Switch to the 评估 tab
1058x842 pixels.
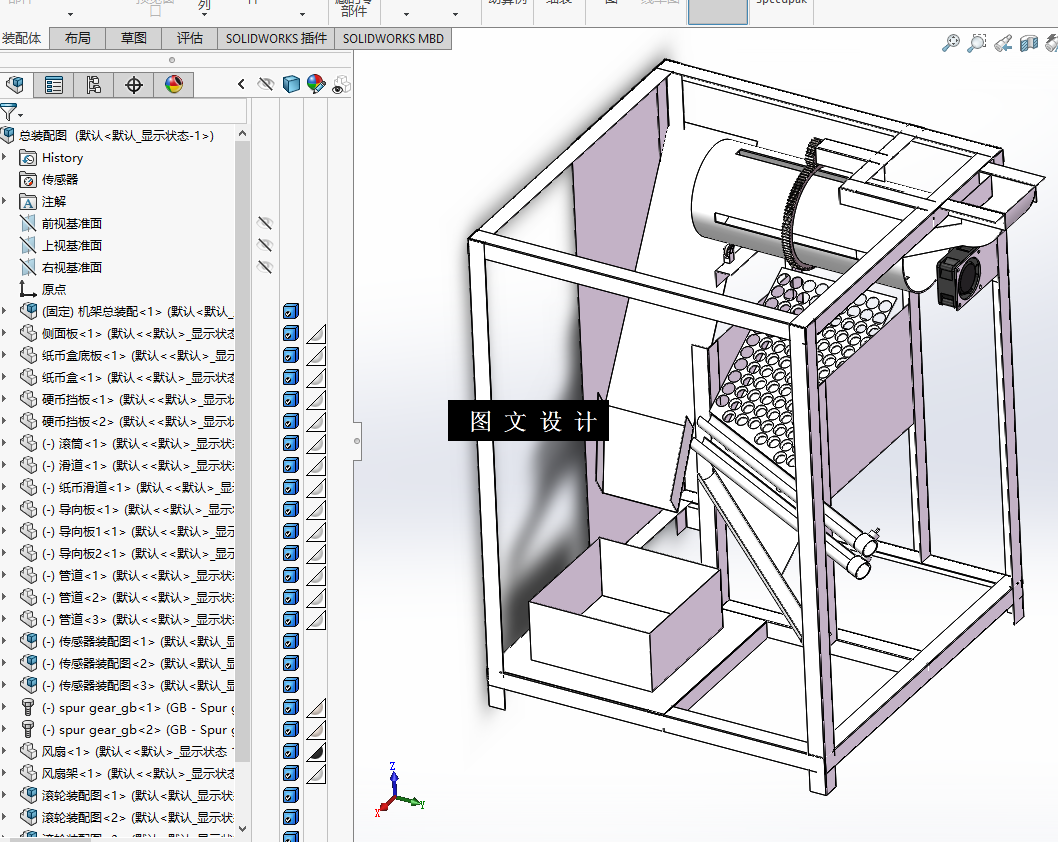tap(190, 39)
